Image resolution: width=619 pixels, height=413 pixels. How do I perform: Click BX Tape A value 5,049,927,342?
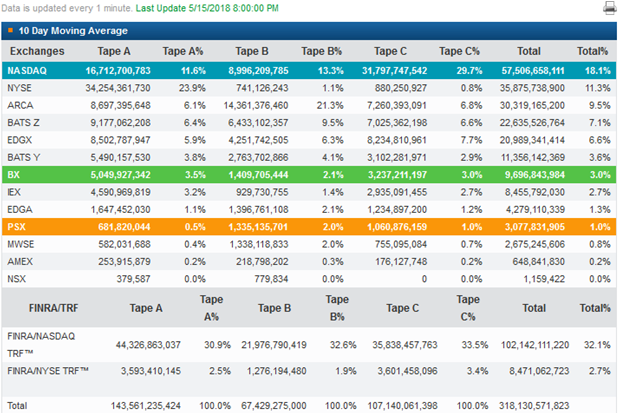pyautogui.click(x=120, y=175)
